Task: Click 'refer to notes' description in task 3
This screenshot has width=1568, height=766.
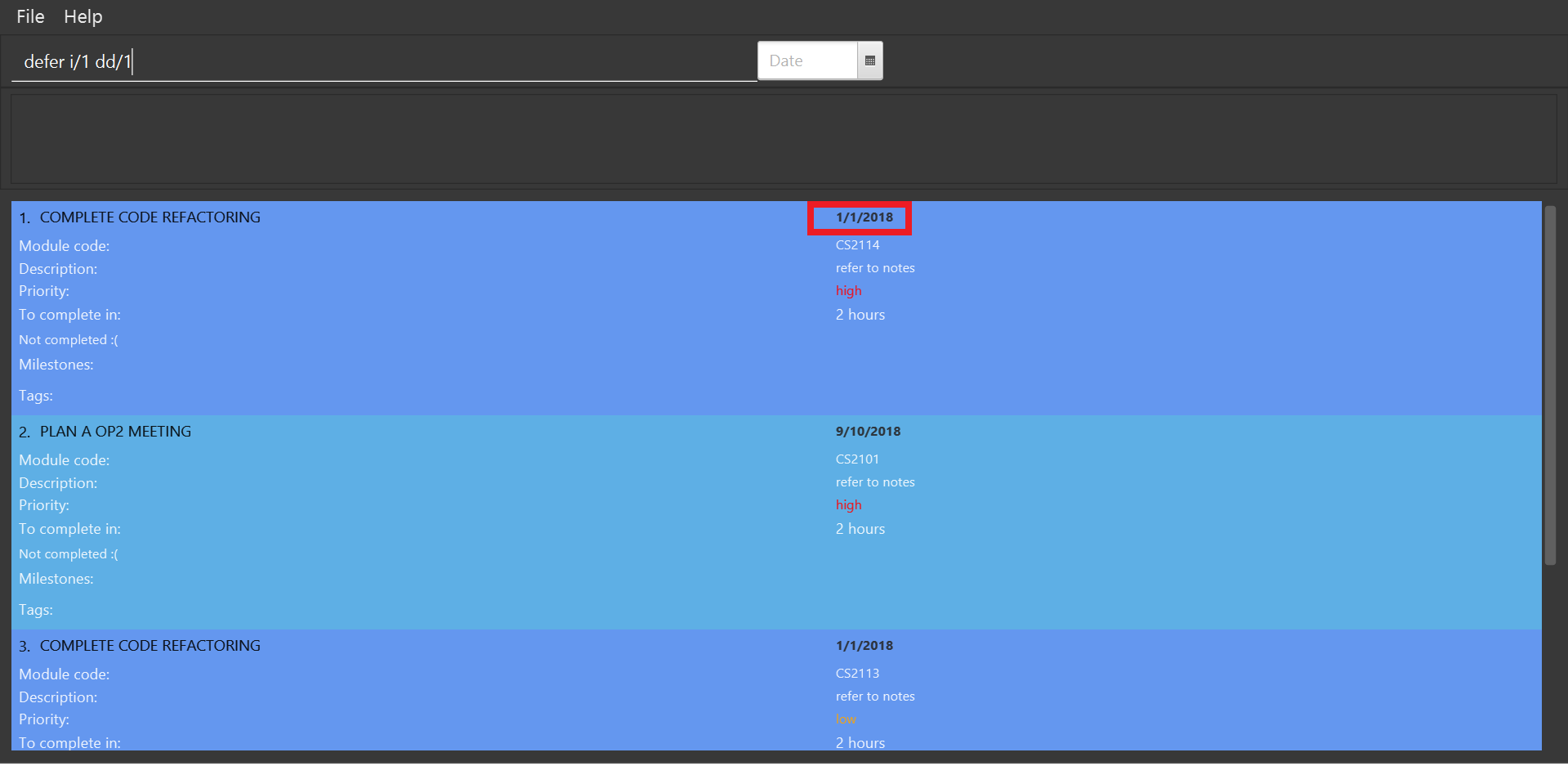Action: coord(875,697)
